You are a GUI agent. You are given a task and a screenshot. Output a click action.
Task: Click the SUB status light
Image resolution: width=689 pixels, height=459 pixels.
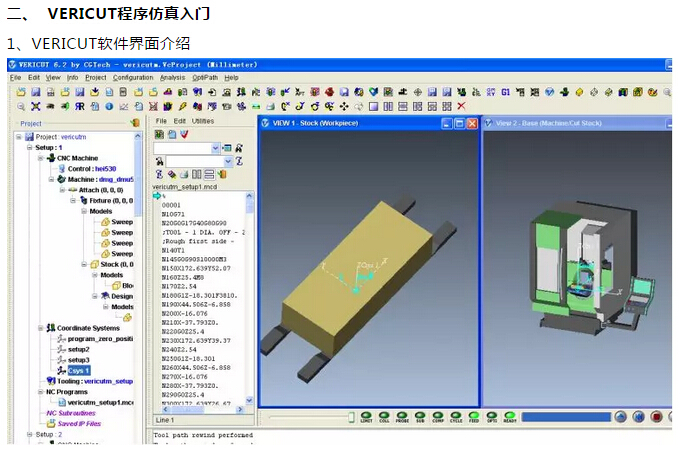[420, 416]
